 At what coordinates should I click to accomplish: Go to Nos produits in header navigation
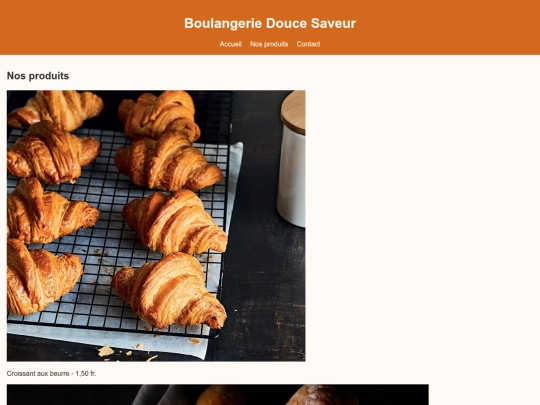(269, 44)
